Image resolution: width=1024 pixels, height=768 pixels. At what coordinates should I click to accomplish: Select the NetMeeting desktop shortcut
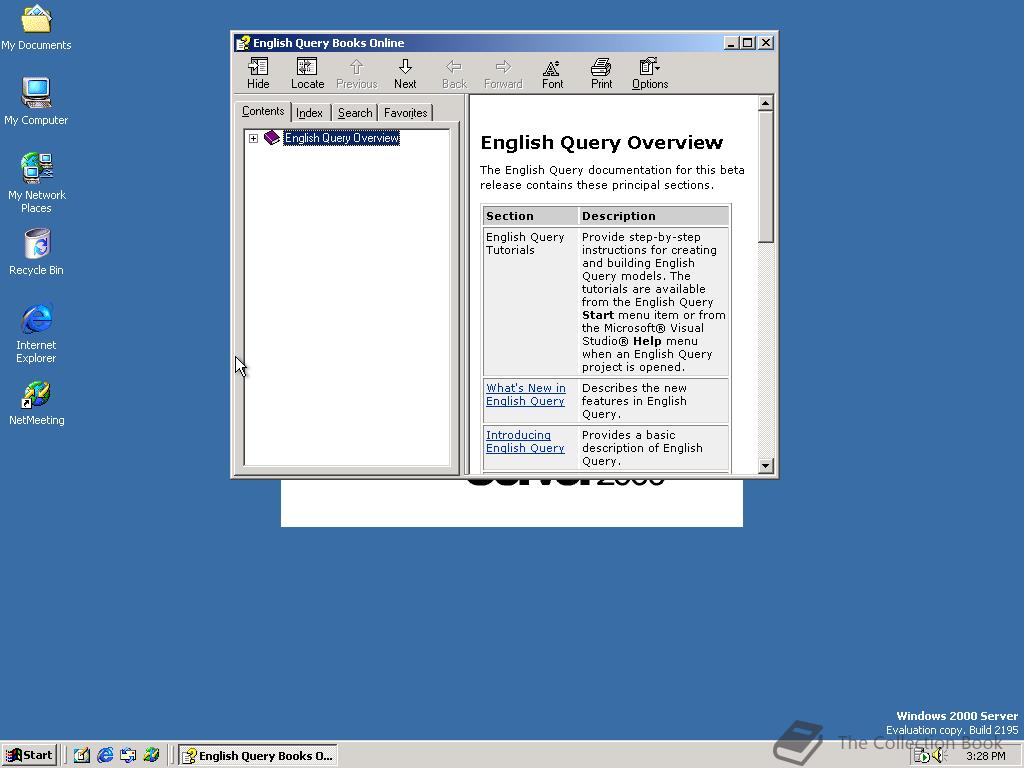pos(37,404)
